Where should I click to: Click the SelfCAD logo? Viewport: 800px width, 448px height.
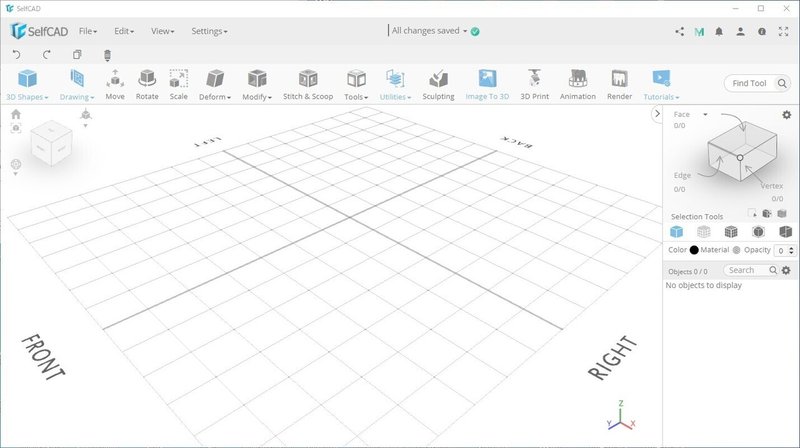tap(39, 31)
